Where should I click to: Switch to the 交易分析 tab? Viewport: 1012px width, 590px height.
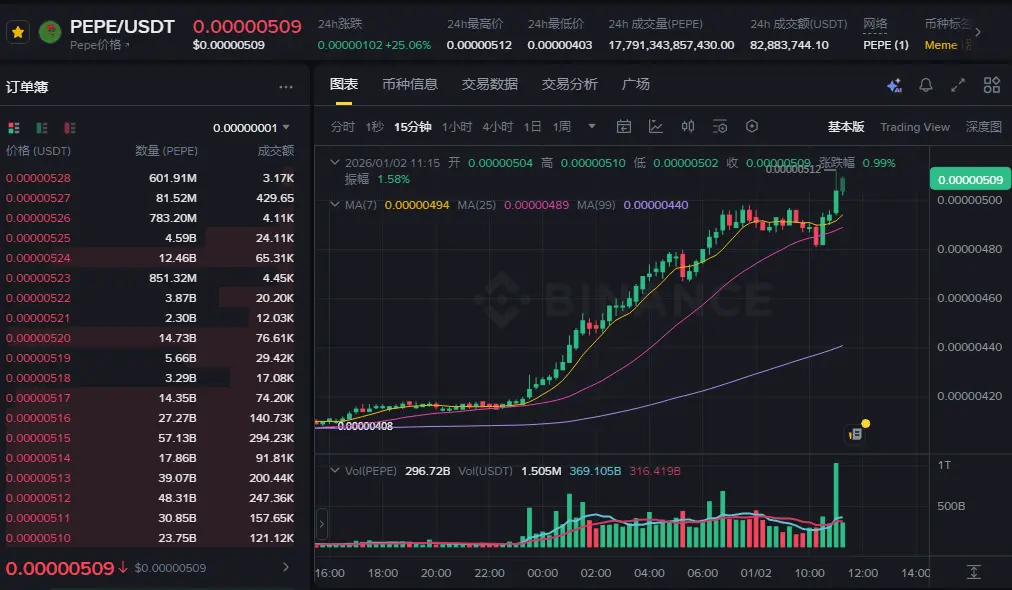[569, 84]
